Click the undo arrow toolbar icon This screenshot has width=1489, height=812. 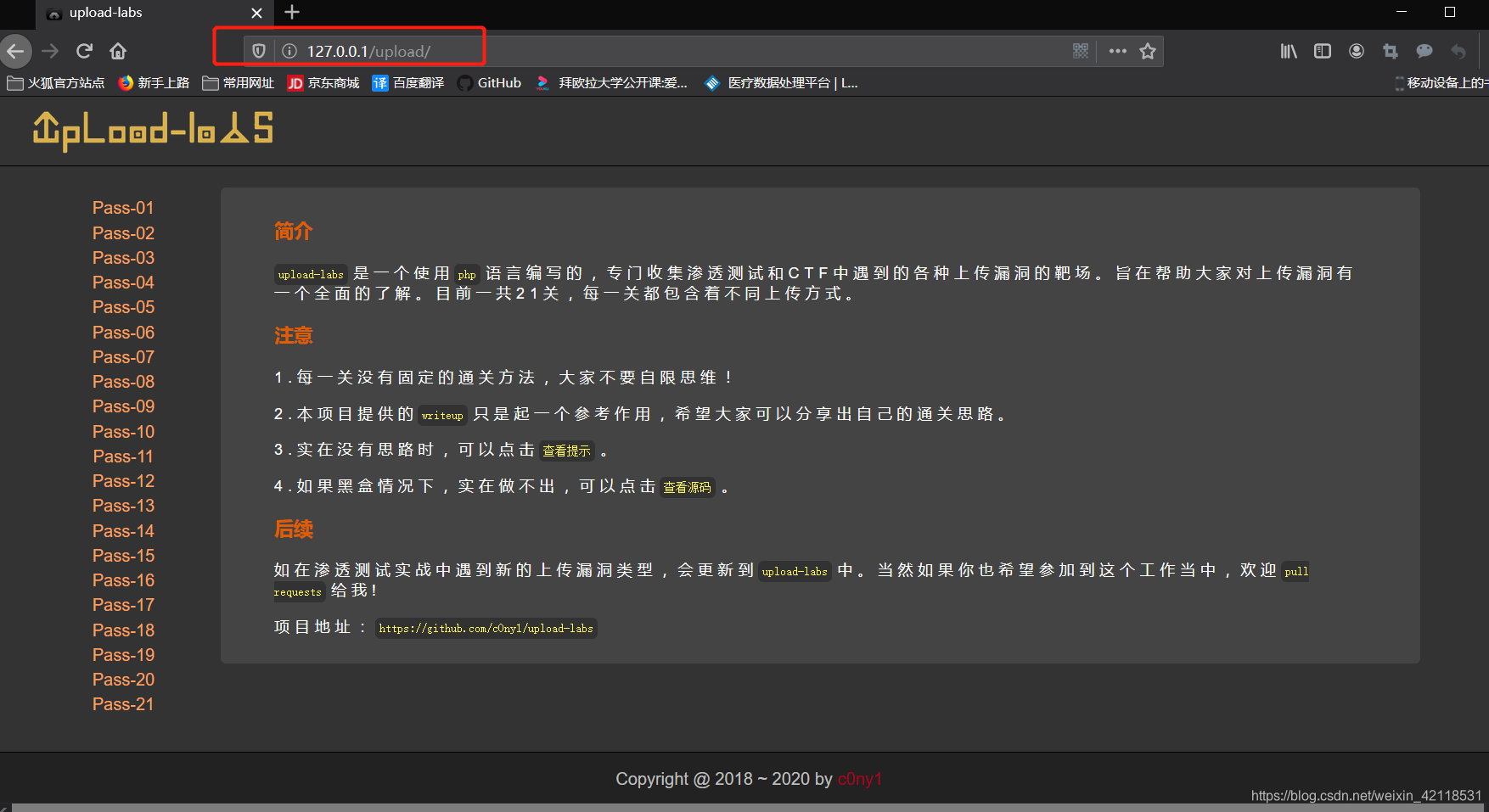(1458, 51)
